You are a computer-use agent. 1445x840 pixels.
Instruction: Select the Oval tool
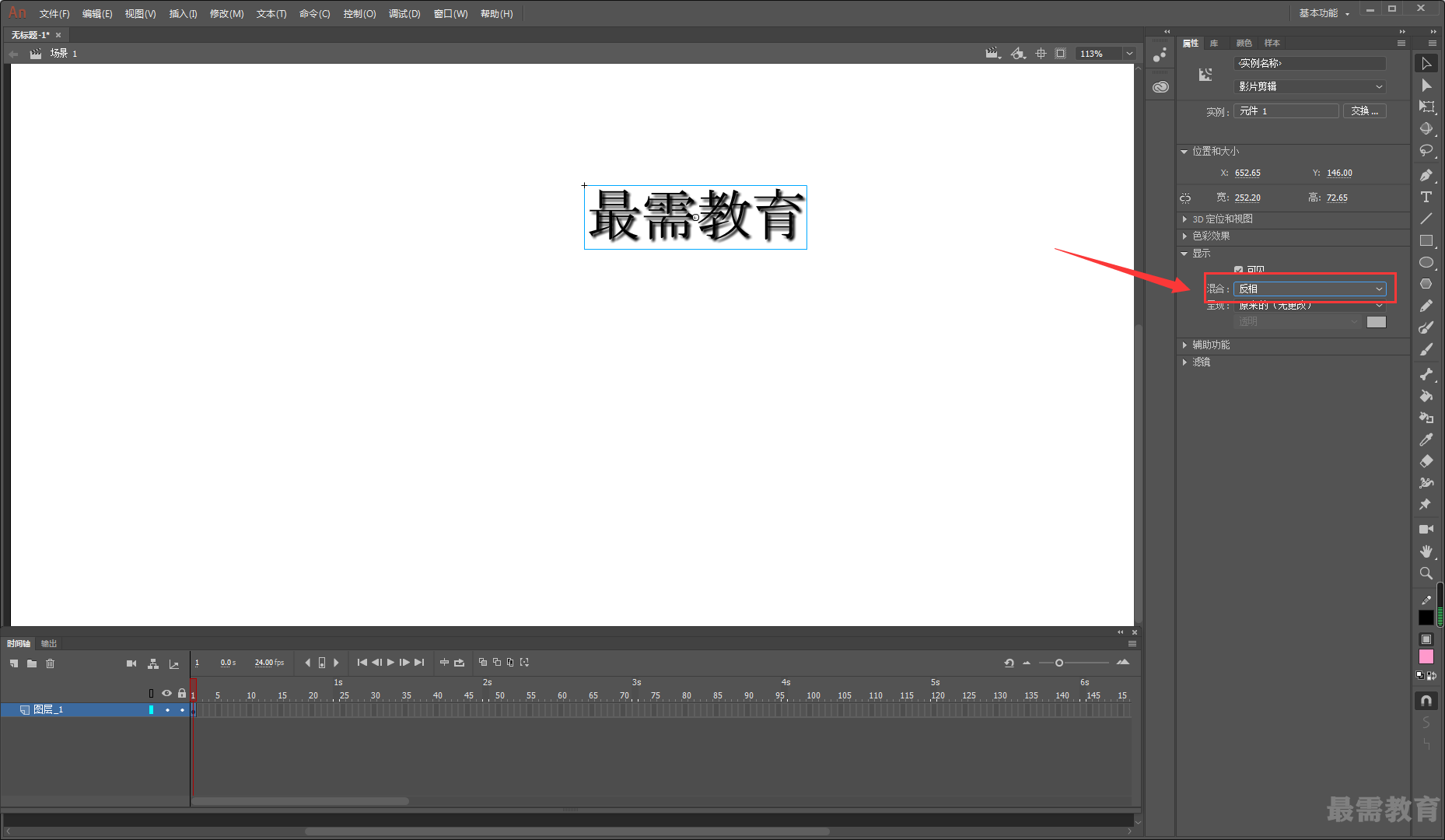1426,262
